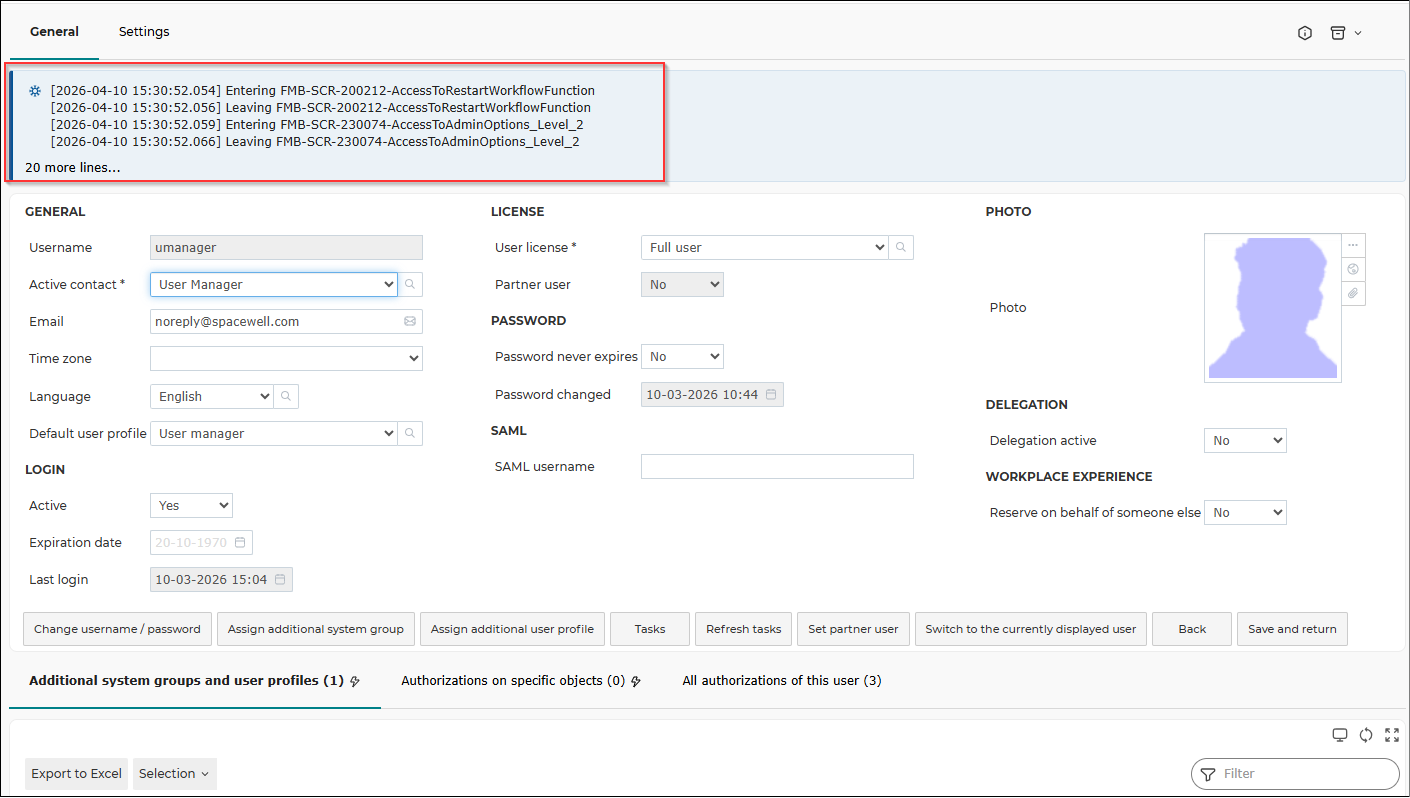Open the Time zone dropdown
The width and height of the screenshot is (1410, 798).
click(286, 358)
